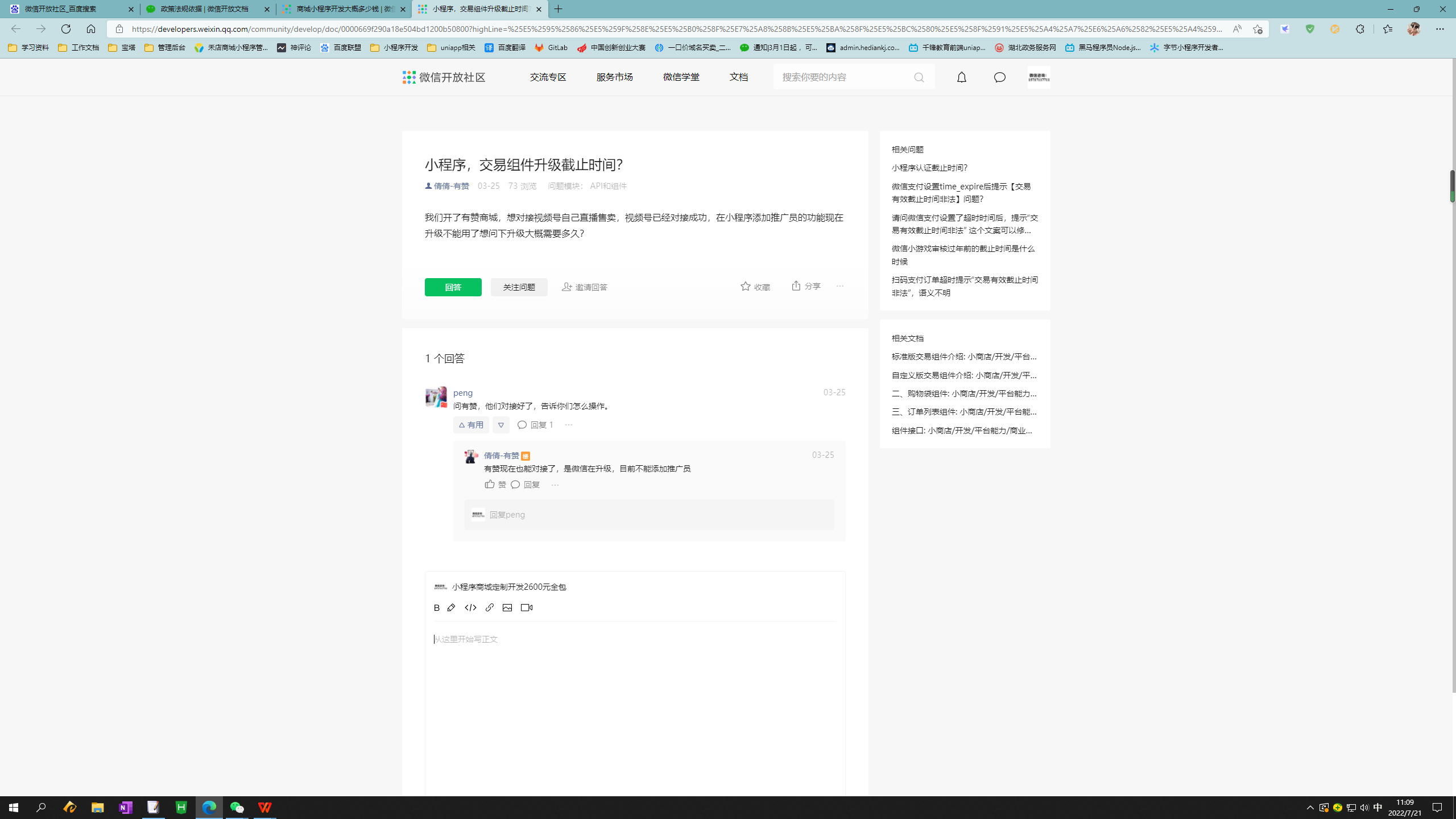1456x819 pixels.
Task: Click the Bold formatting icon in editor
Action: (436, 607)
